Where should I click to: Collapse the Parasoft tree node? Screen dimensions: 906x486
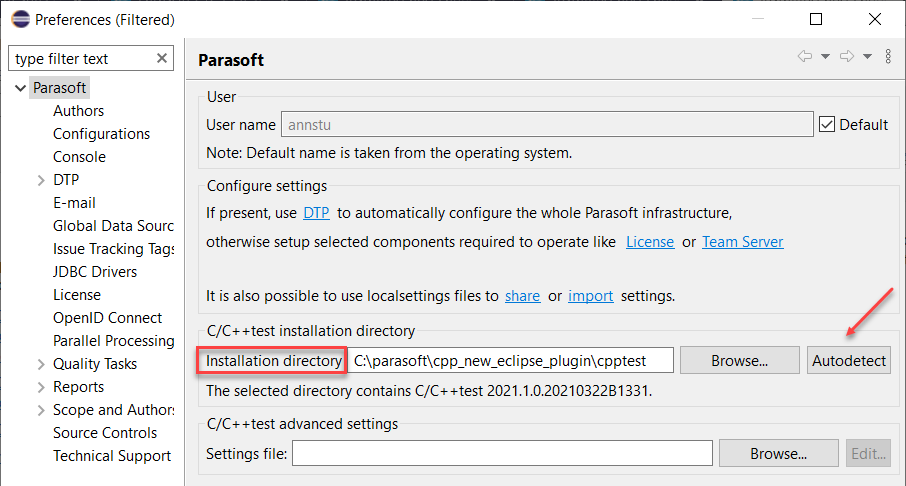coord(20,88)
